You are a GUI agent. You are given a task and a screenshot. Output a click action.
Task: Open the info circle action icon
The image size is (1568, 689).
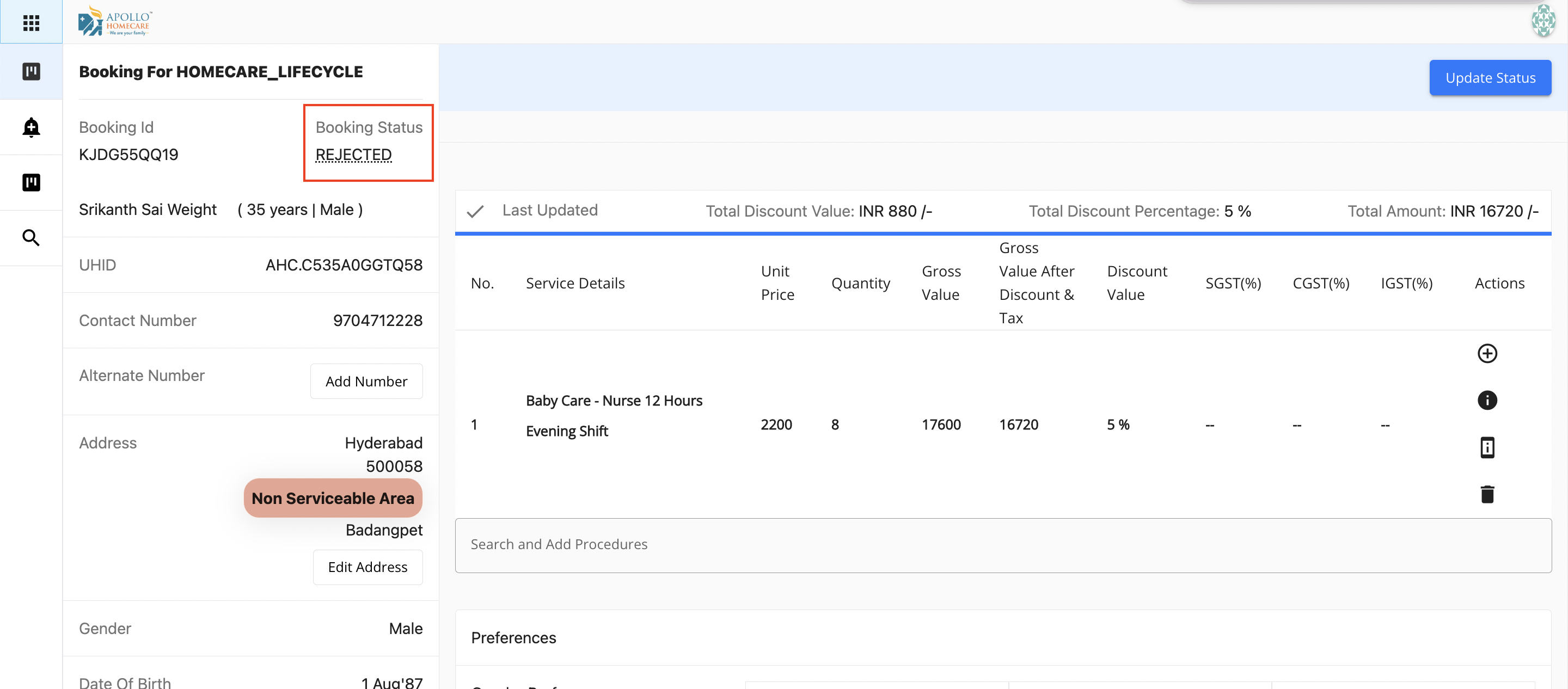(x=1486, y=400)
